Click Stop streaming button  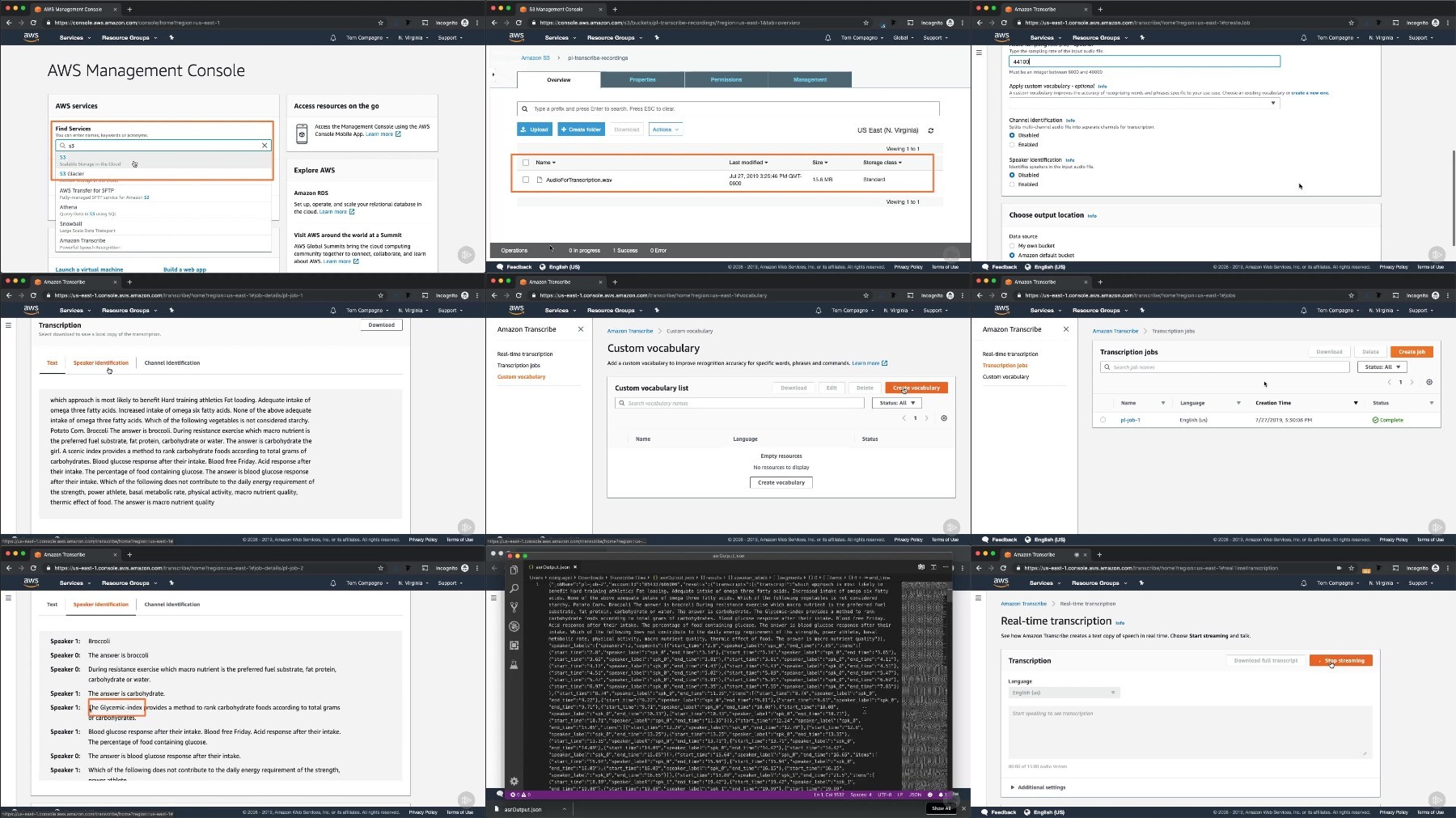(1341, 660)
